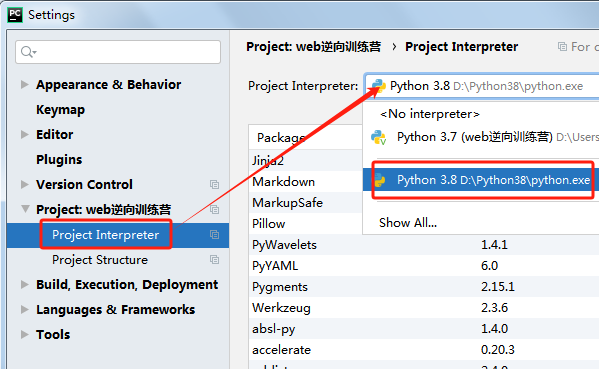Click version 1.4.1 of PyWavelets
This screenshot has height=369, width=599.
pos(494,244)
